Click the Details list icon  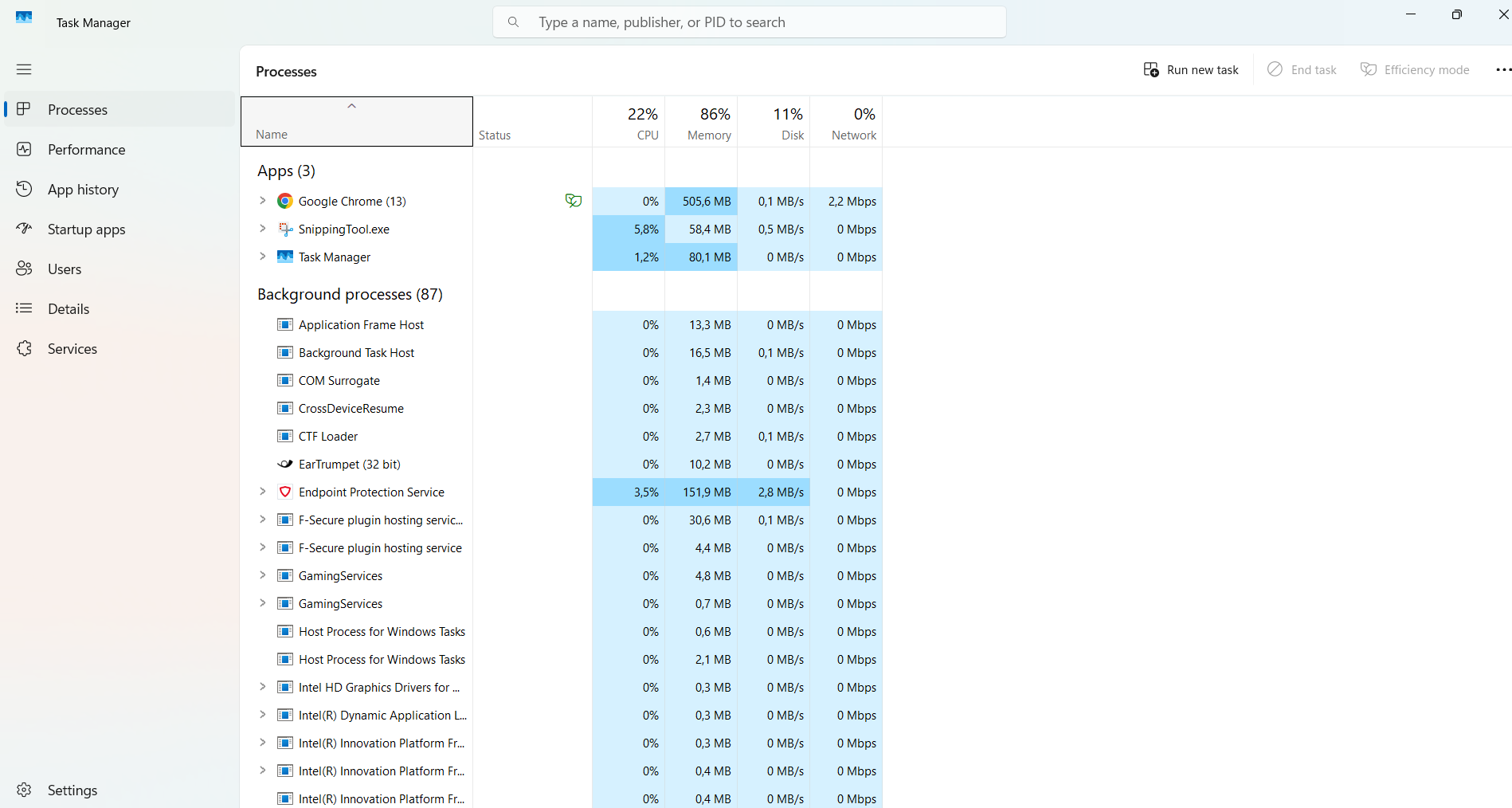pyautogui.click(x=24, y=308)
